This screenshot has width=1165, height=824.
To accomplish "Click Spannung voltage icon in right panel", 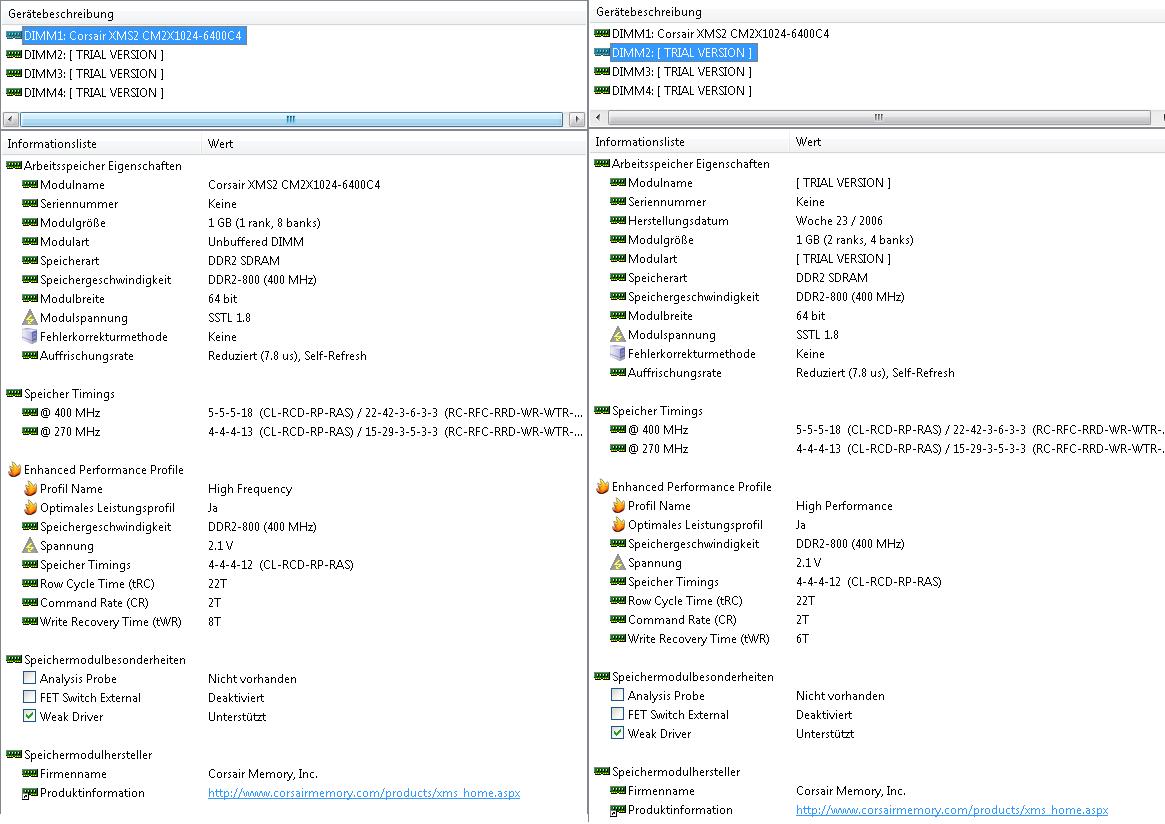I will click(x=617, y=563).
